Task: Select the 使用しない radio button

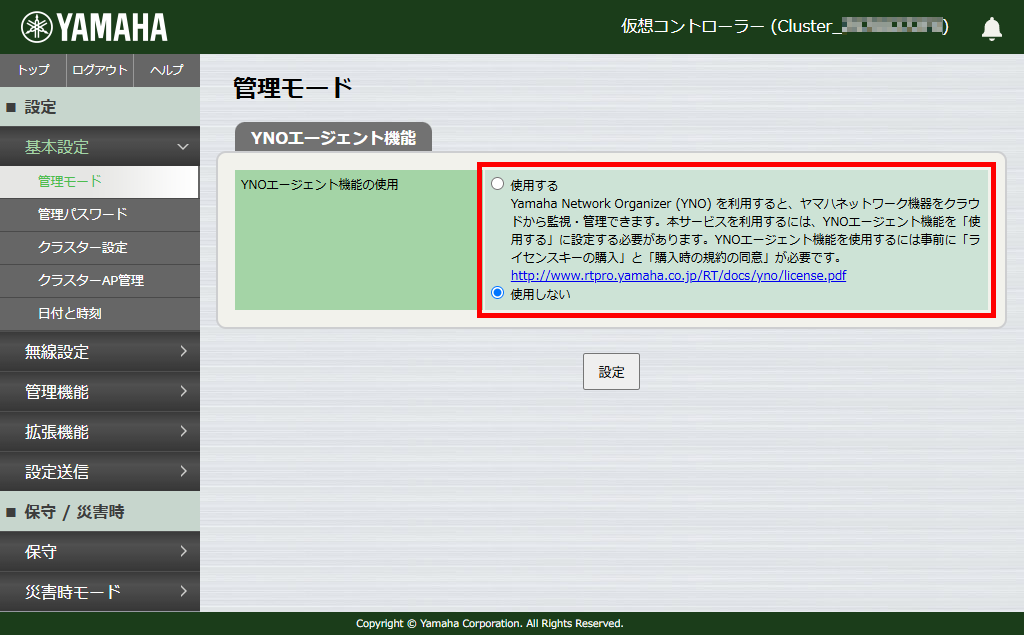Action: click(498, 293)
